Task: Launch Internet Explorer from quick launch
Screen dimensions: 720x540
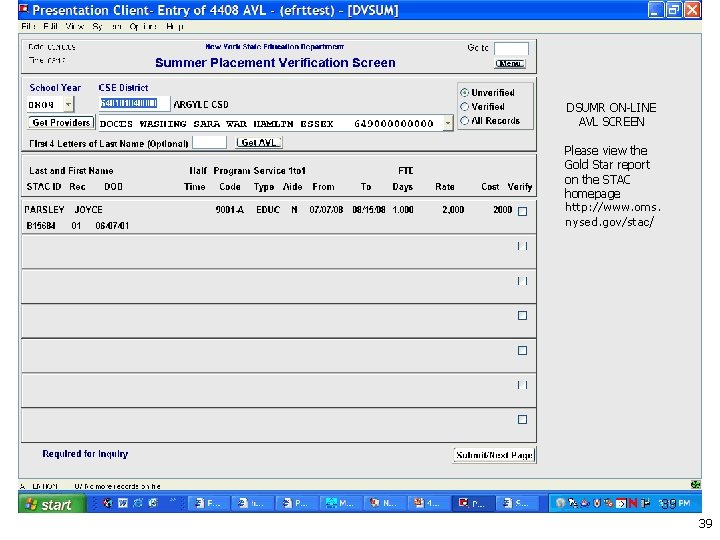Action: point(138,503)
